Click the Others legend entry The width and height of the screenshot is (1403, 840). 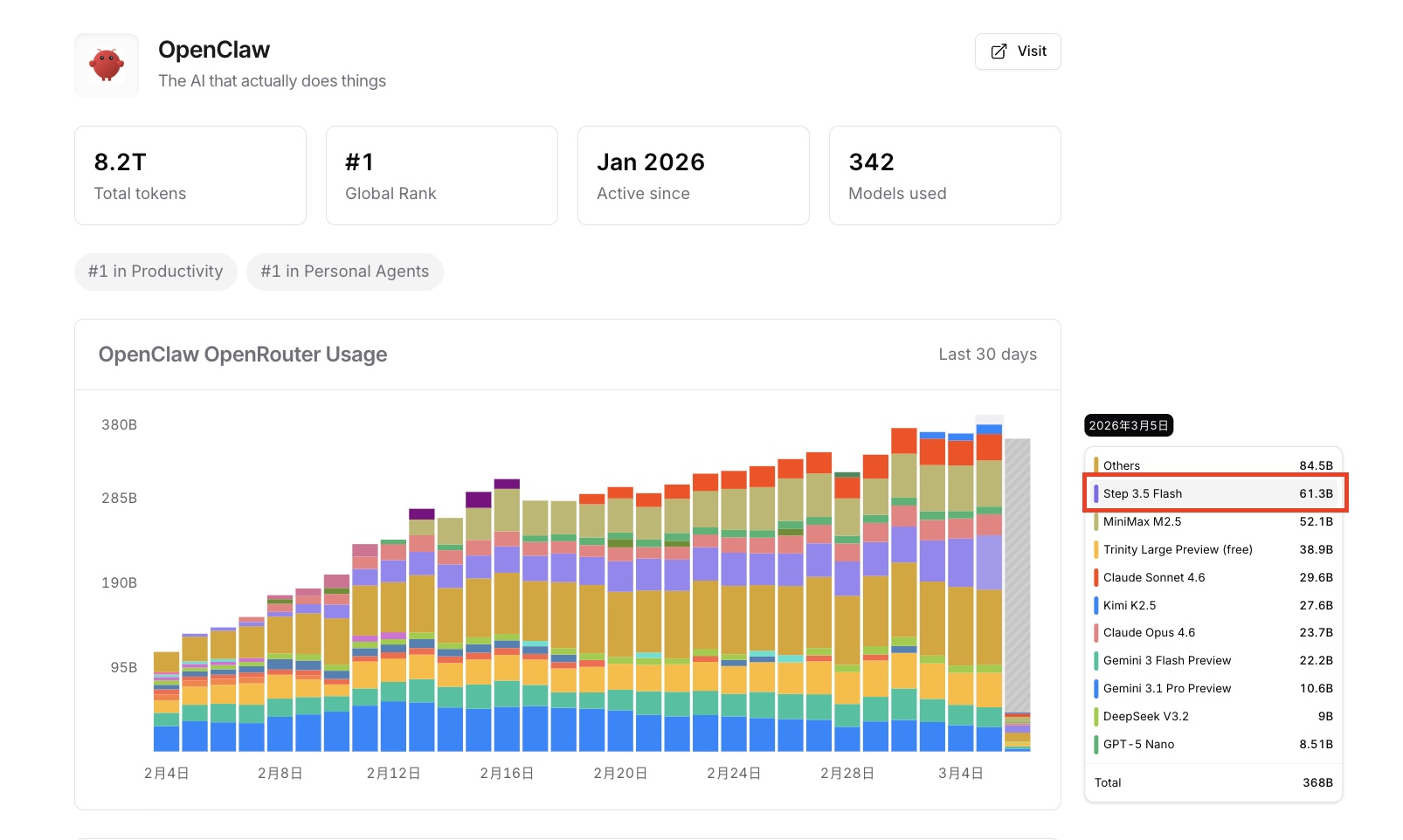(x=1214, y=465)
